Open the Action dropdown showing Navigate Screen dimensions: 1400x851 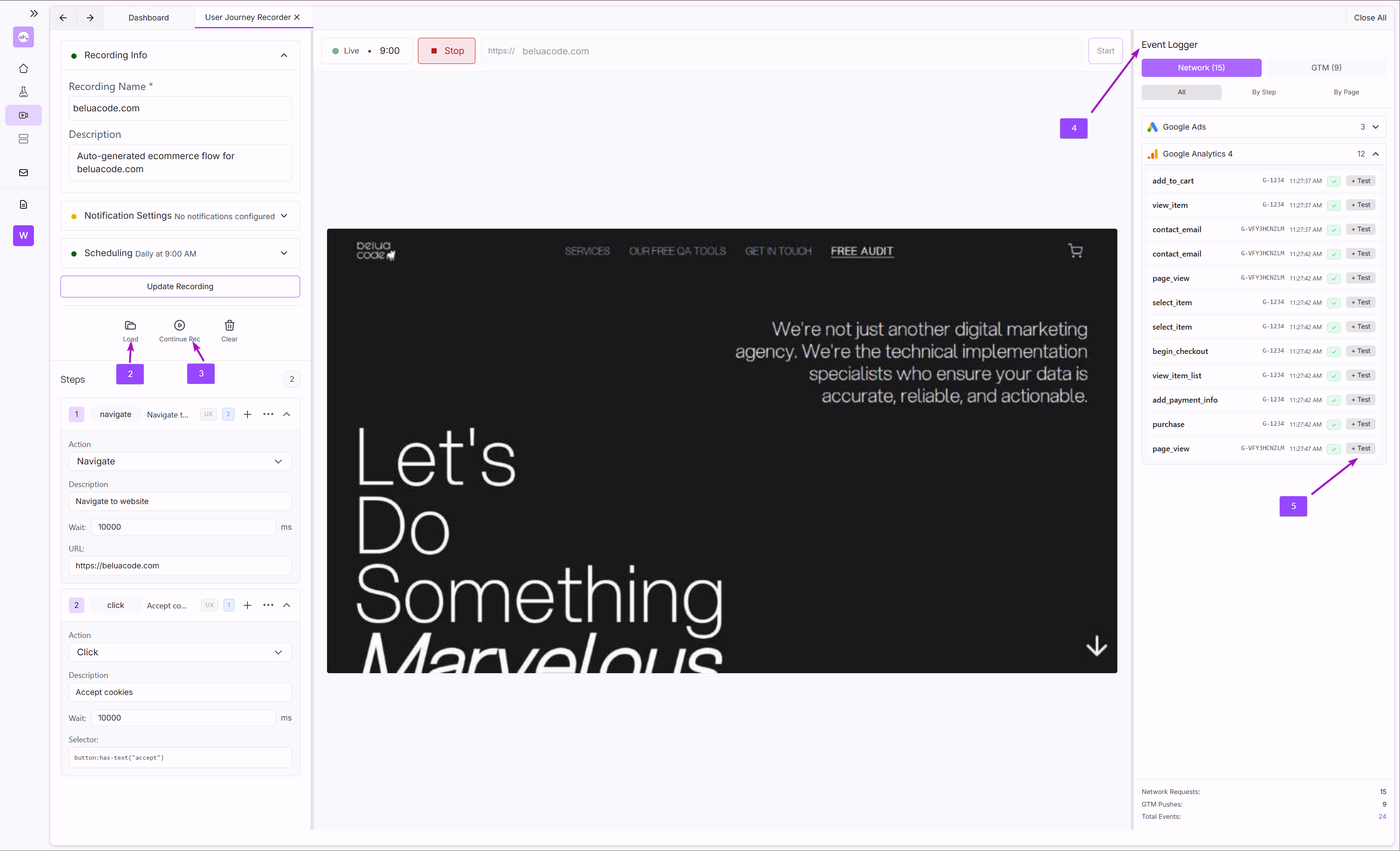(x=180, y=461)
